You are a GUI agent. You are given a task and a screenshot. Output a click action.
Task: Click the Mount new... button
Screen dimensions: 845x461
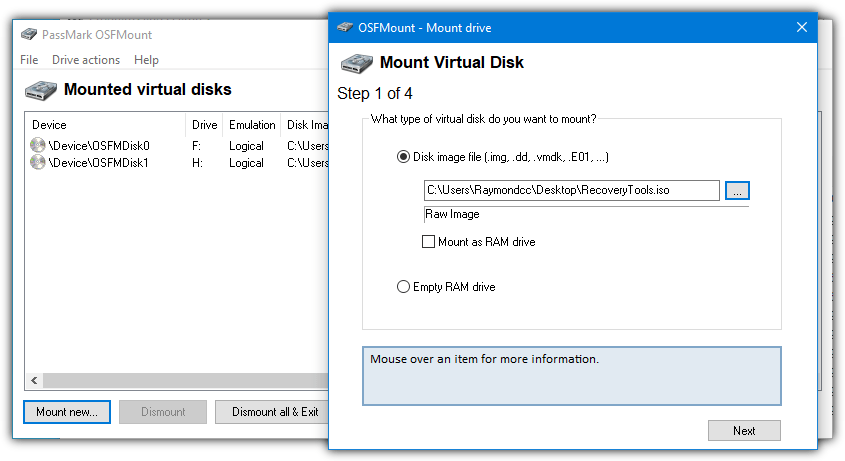67,412
